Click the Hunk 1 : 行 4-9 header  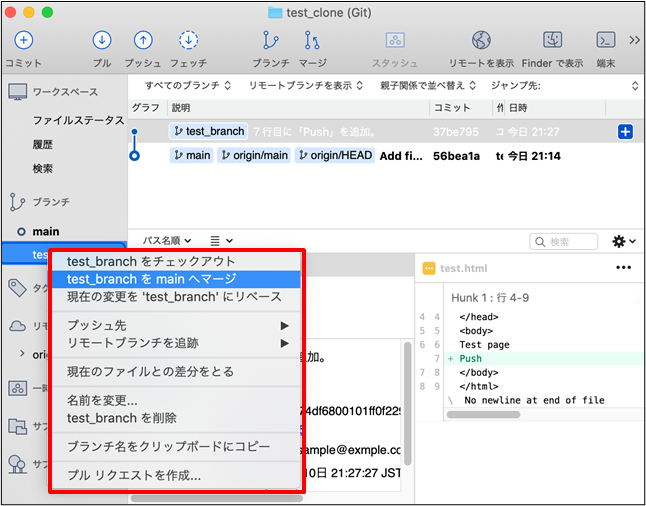coord(490,298)
